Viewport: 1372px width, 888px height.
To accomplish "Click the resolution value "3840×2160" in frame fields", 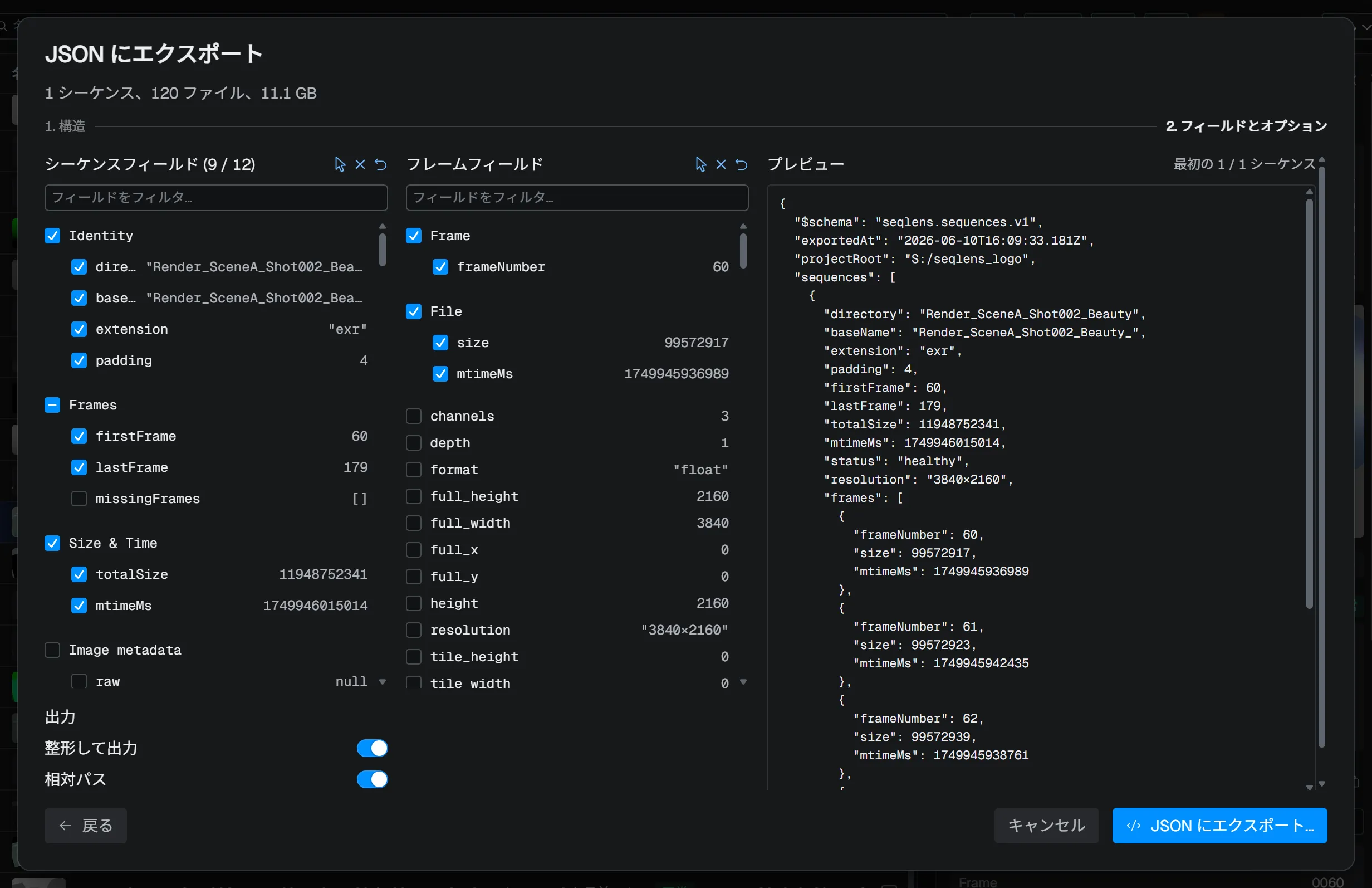I will click(685, 630).
